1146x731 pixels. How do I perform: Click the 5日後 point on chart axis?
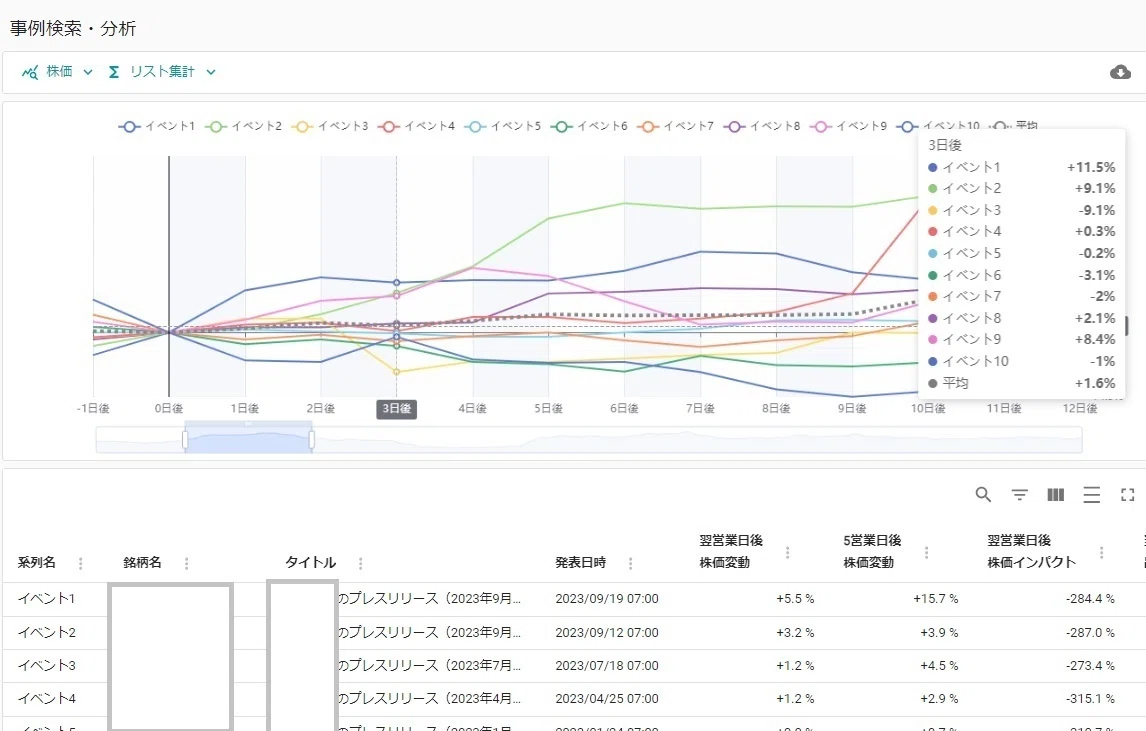point(548,408)
